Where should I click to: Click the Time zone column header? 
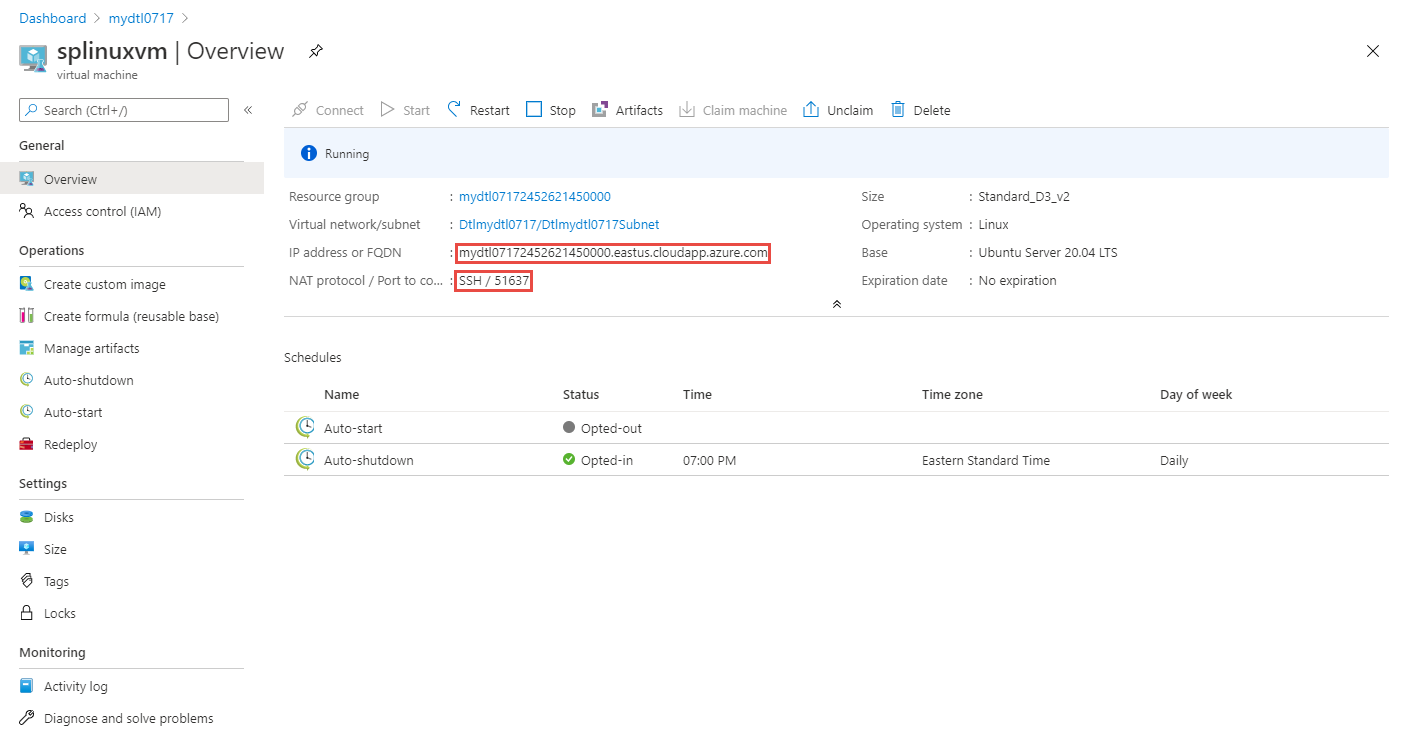[x=952, y=395]
